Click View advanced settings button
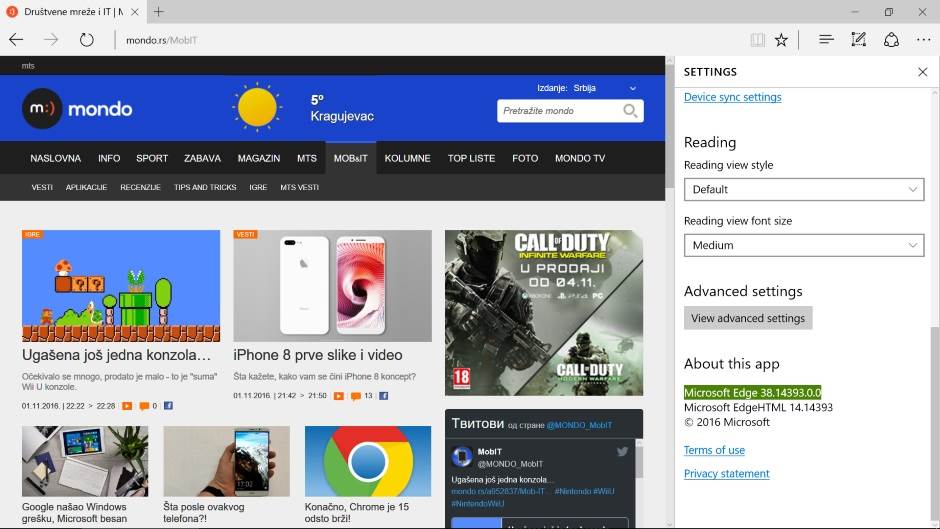This screenshot has width=940, height=529. coord(748,318)
